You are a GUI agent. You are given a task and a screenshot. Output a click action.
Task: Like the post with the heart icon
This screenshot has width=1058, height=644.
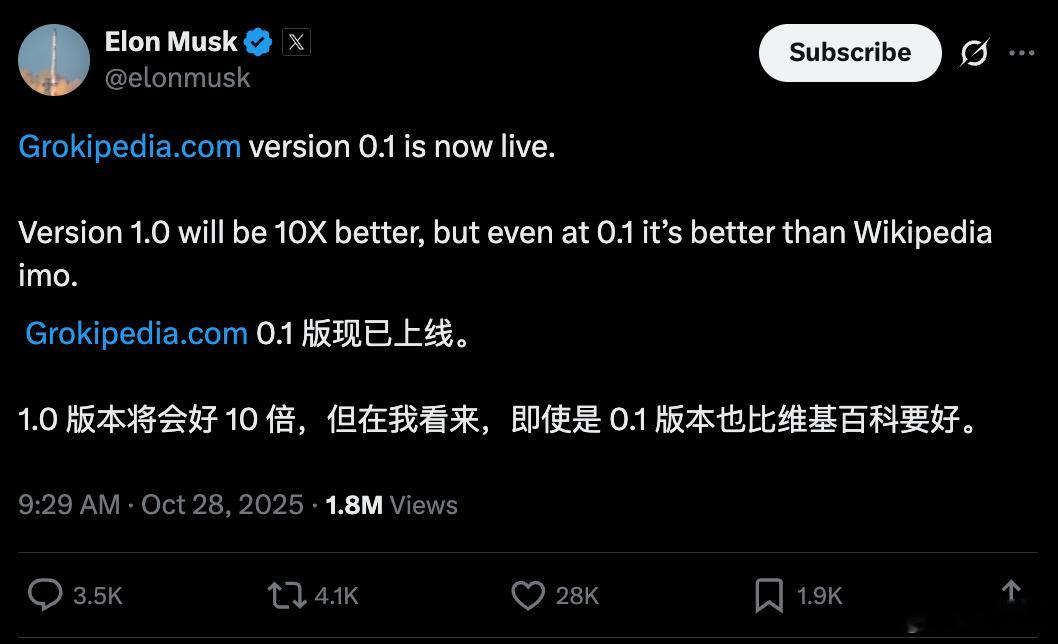(x=528, y=595)
